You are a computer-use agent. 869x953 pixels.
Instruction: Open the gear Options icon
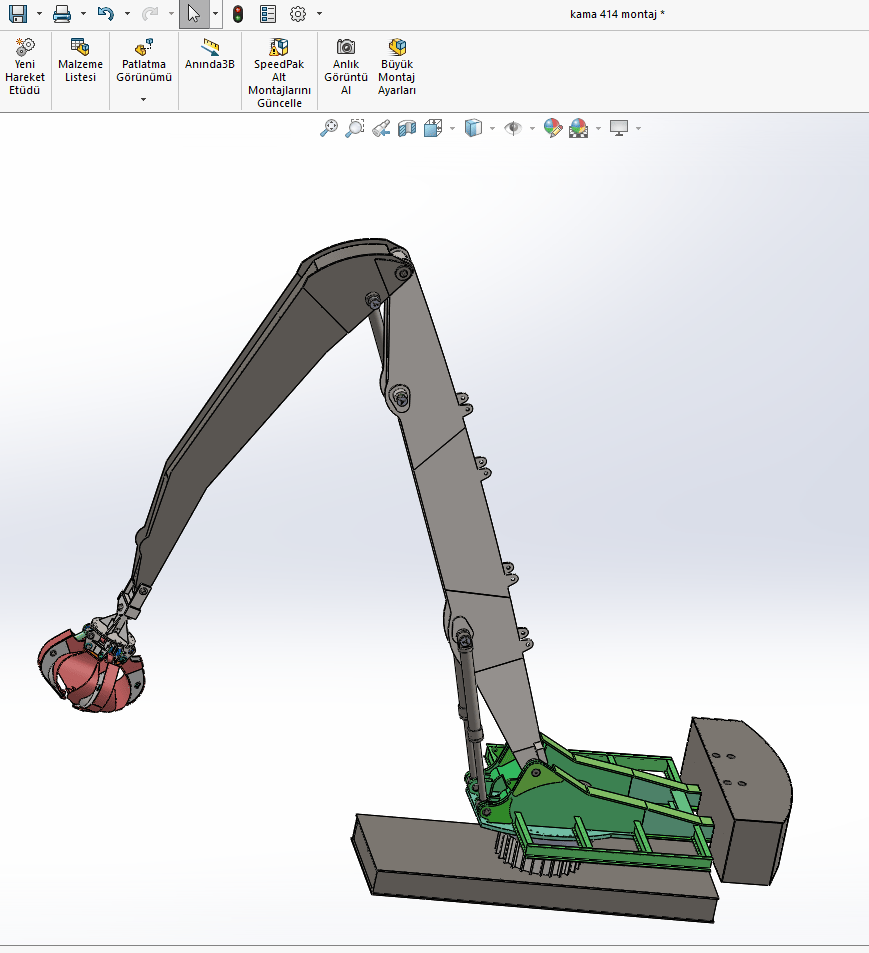(298, 14)
